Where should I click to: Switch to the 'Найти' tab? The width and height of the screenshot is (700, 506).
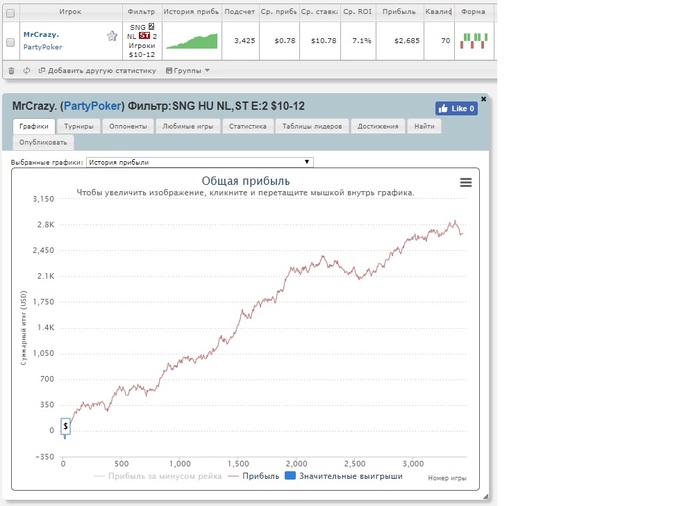point(424,126)
